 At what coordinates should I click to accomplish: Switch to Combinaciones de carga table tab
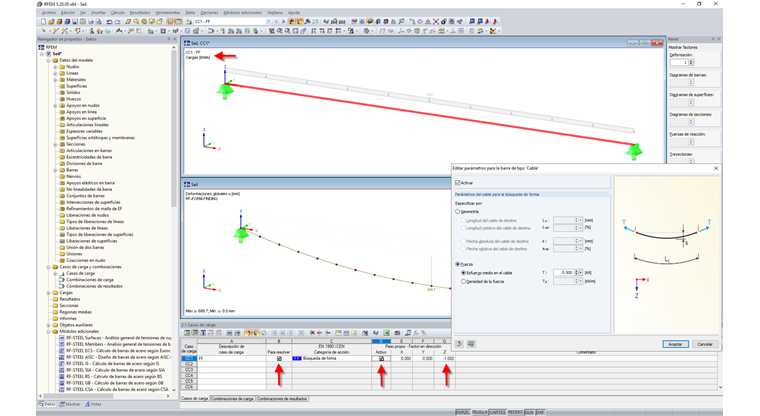[x=232, y=399]
